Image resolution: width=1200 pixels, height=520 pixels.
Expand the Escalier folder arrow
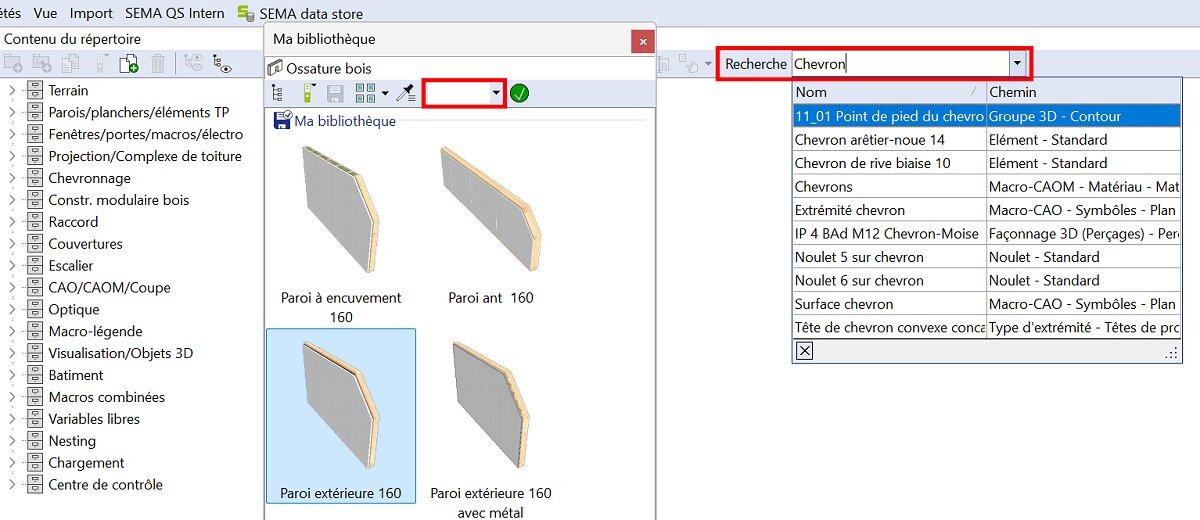(x=13, y=266)
